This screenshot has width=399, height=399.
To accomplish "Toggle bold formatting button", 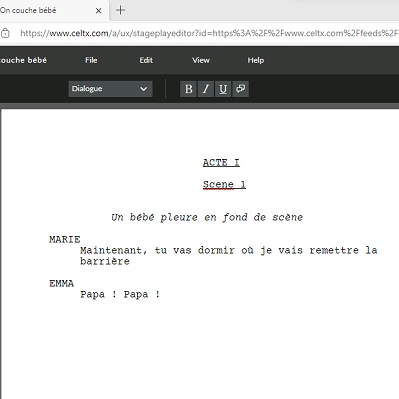I will [188, 89].
